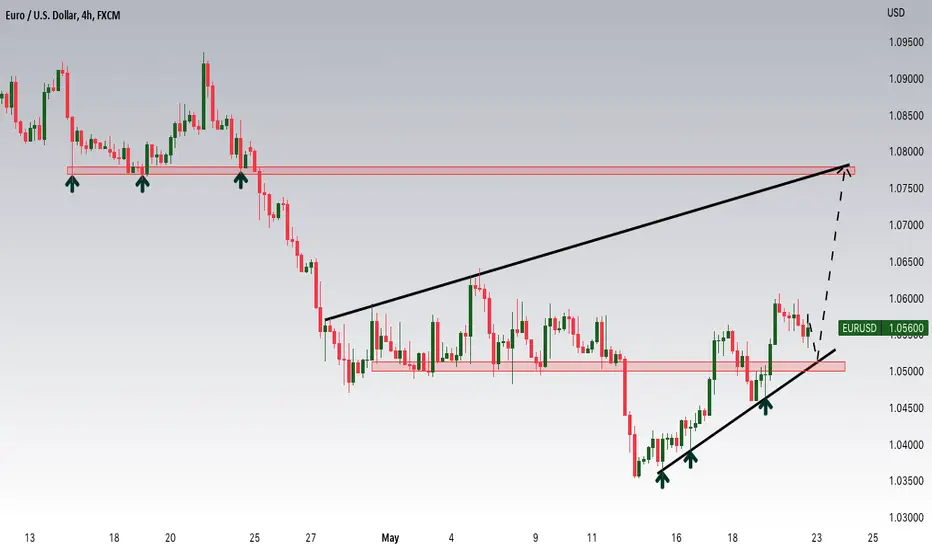The image size is (932, 550).
Task: Click the 1.07500 price axis label
Action: pyautogui.click(x=906, y=188)
